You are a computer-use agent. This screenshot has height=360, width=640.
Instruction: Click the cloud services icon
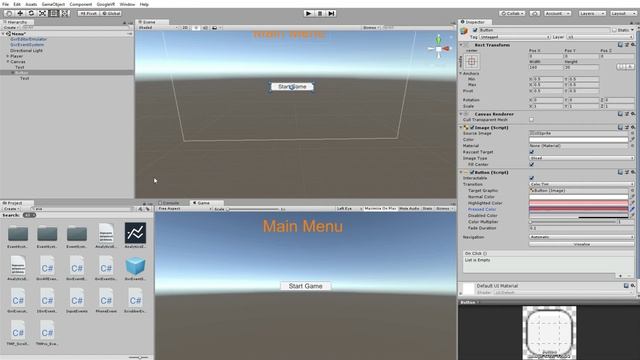point(535,13)
